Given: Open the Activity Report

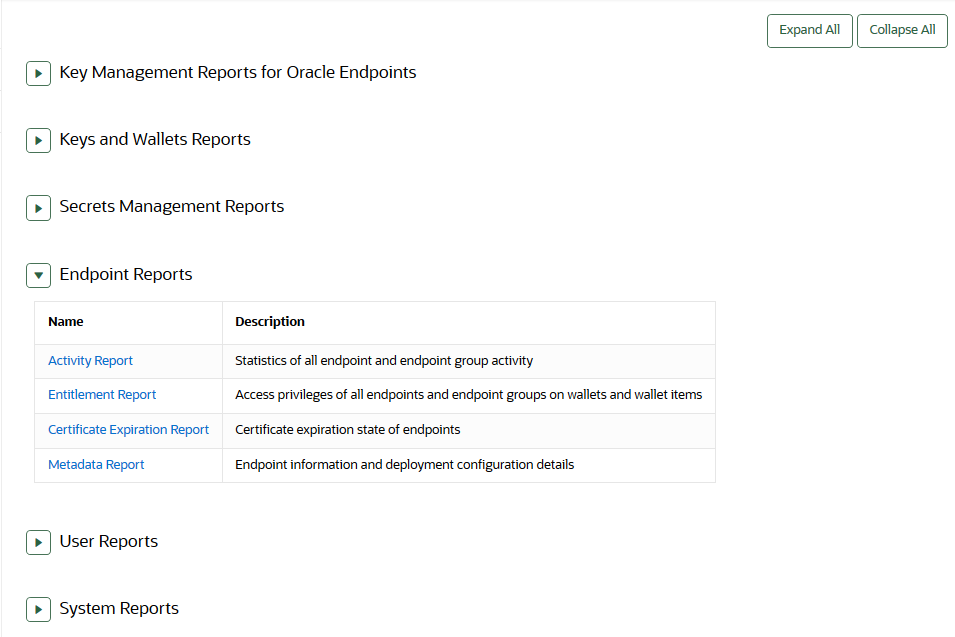Looking at the screenshot, I should coord(90,360).
